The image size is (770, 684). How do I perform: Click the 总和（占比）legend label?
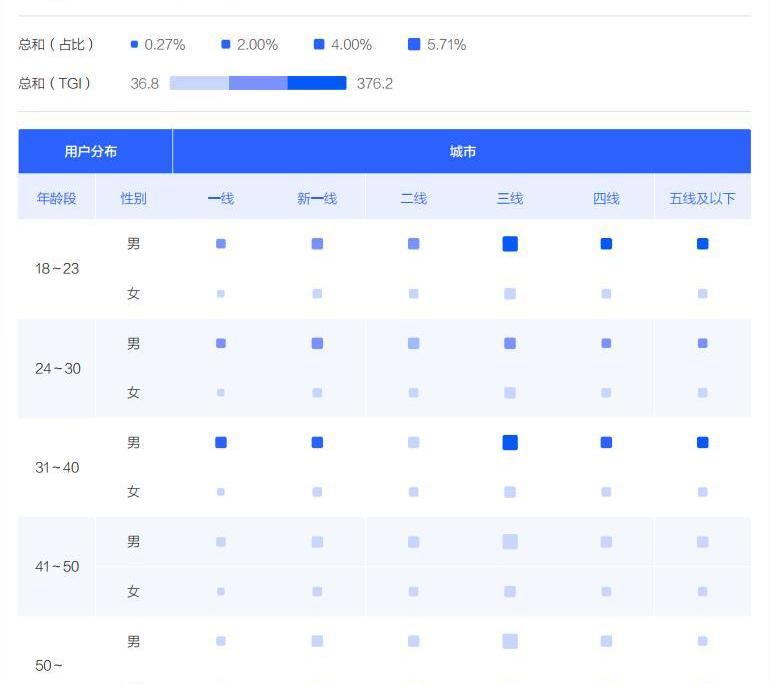(56, 44)
